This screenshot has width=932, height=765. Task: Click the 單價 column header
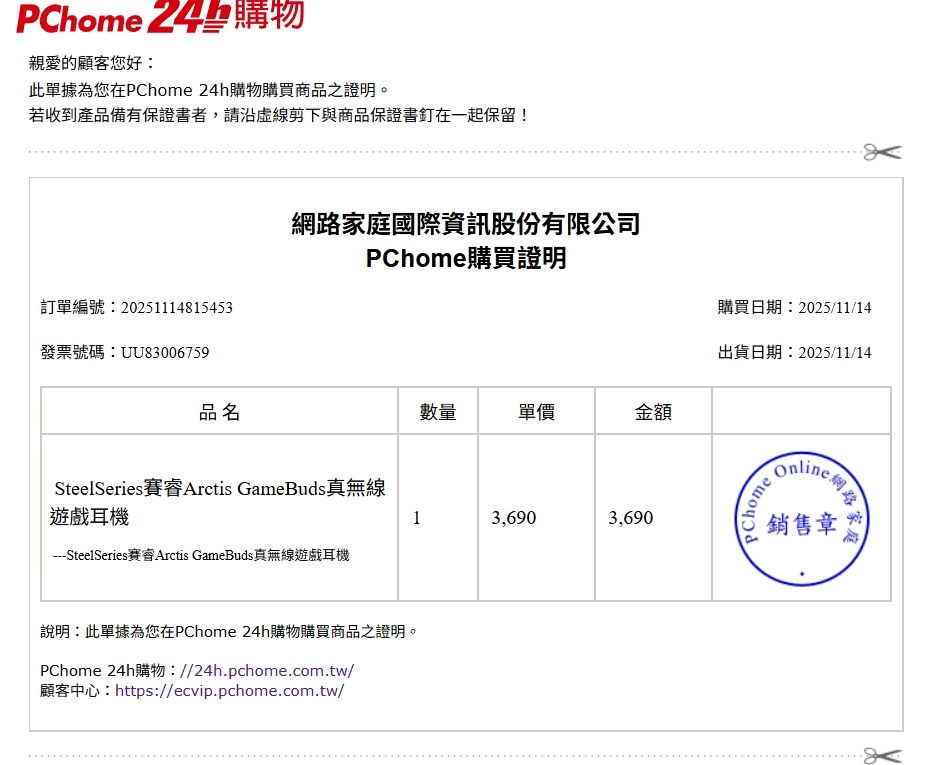pos(536,412)
